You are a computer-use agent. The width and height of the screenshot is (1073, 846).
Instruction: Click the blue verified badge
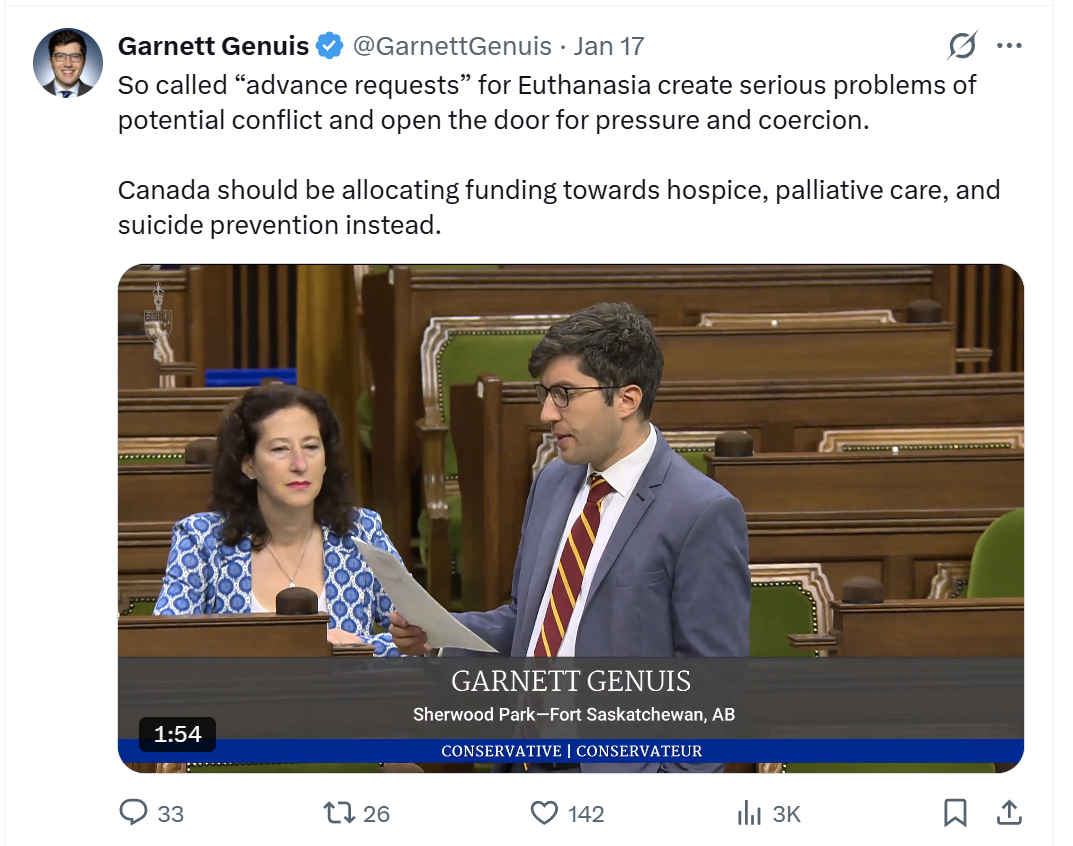pyautogui.click(x=330, y=46)
